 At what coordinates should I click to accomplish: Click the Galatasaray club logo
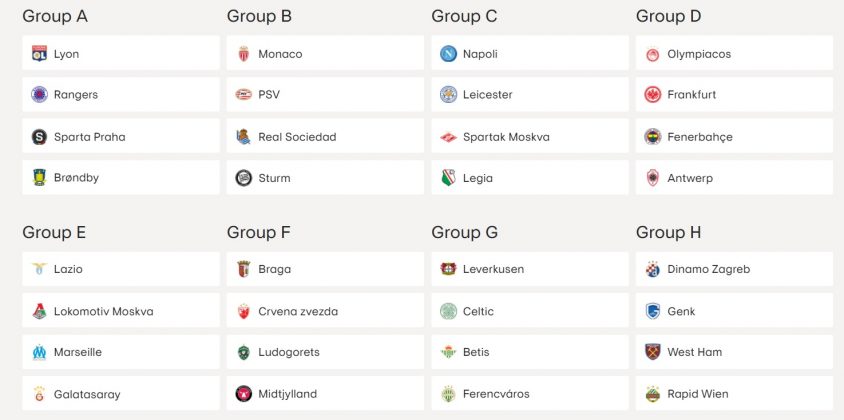(x=40, y=394)
